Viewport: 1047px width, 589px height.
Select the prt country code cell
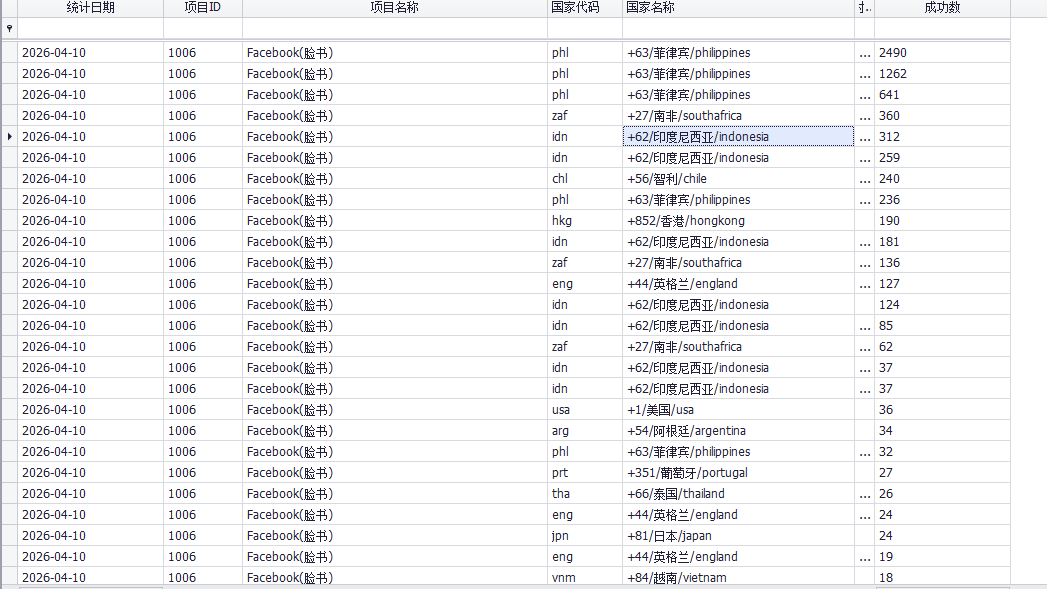pyautogui.click(x=585, y=473)
